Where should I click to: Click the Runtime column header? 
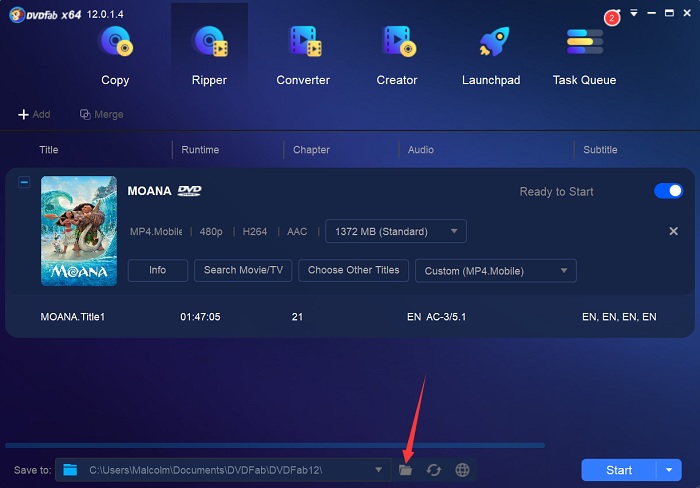200,150
